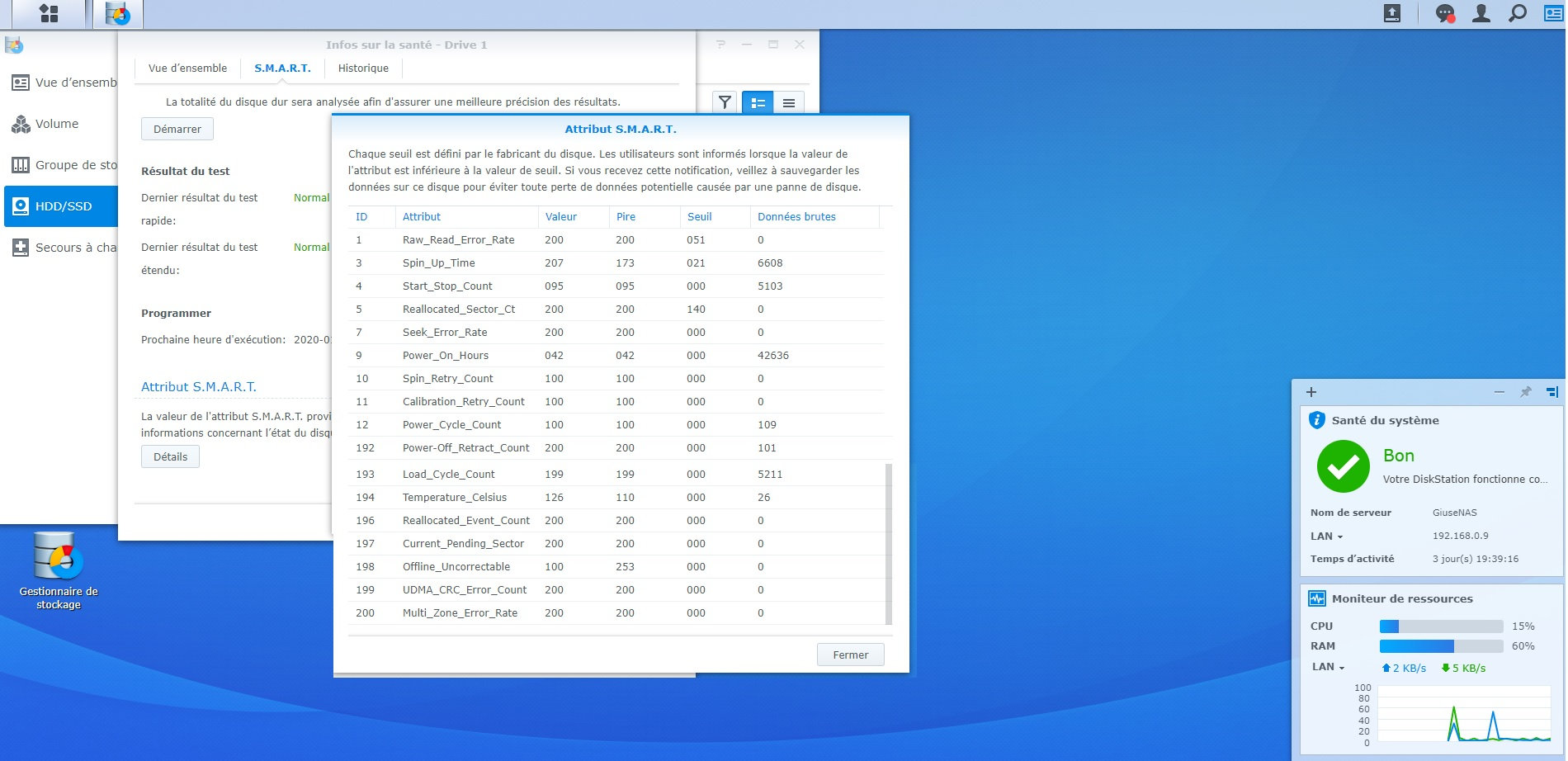This screenshot has height=761, width=1568.
Task: Sort by Pire column header
Action: coord(645,216)
